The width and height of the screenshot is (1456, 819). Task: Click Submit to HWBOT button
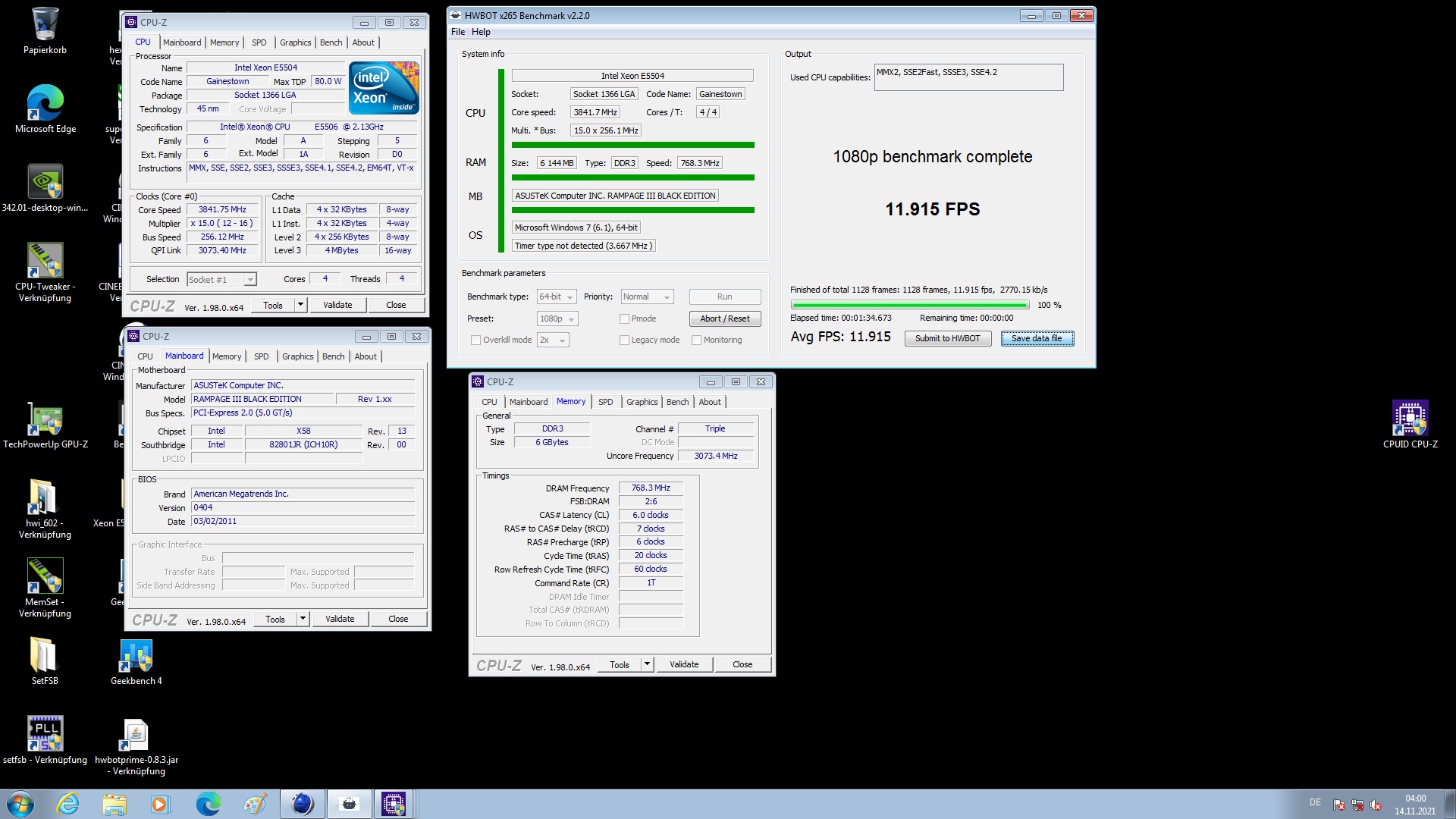pos(947,339)
